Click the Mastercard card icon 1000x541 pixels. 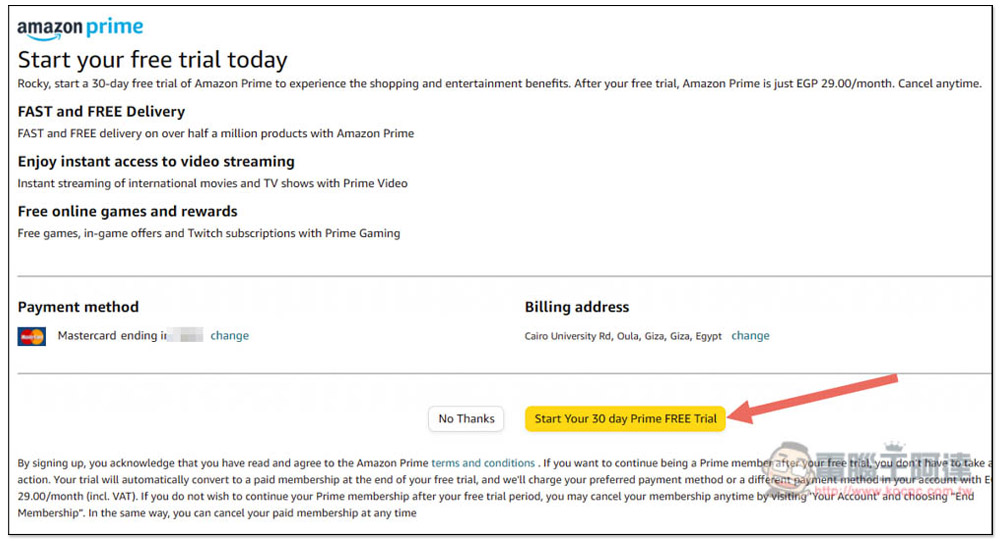(x=31, y=336)
